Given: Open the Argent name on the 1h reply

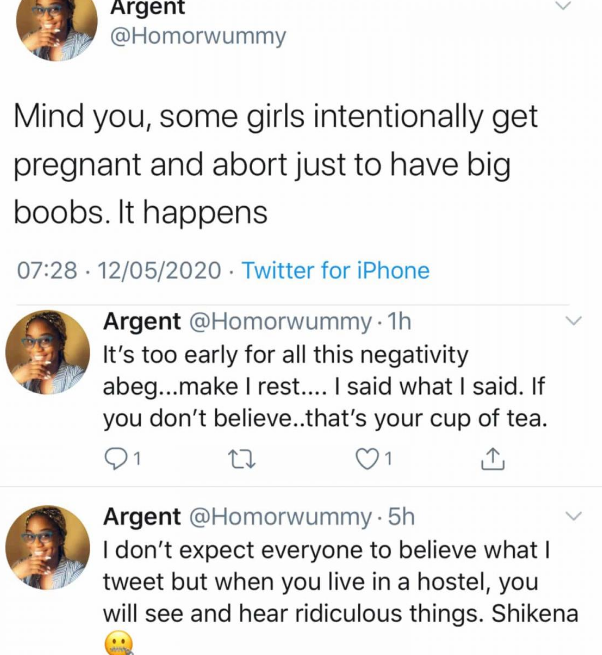Looking at the screenshot, I should point(142,322).
